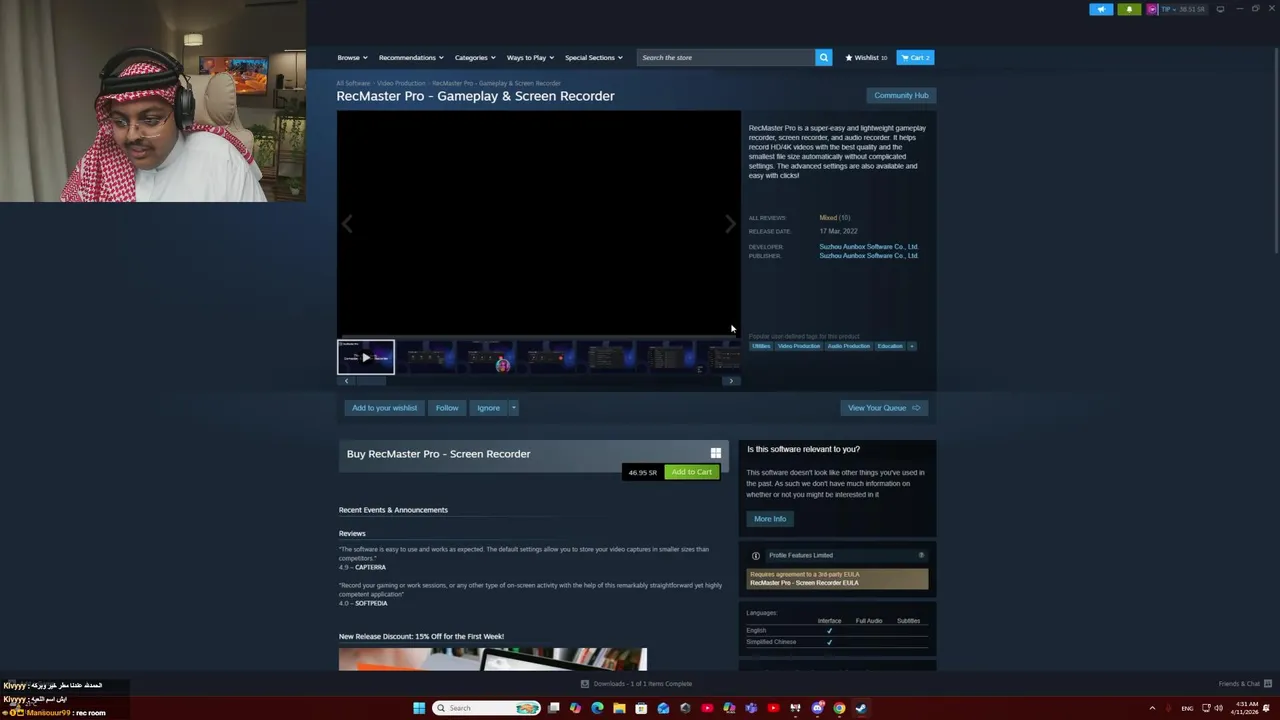Click the Profile Features Limited info icon
Image resolution: width=1280 pixels, height=720 pixels.
tap(756, 555)
